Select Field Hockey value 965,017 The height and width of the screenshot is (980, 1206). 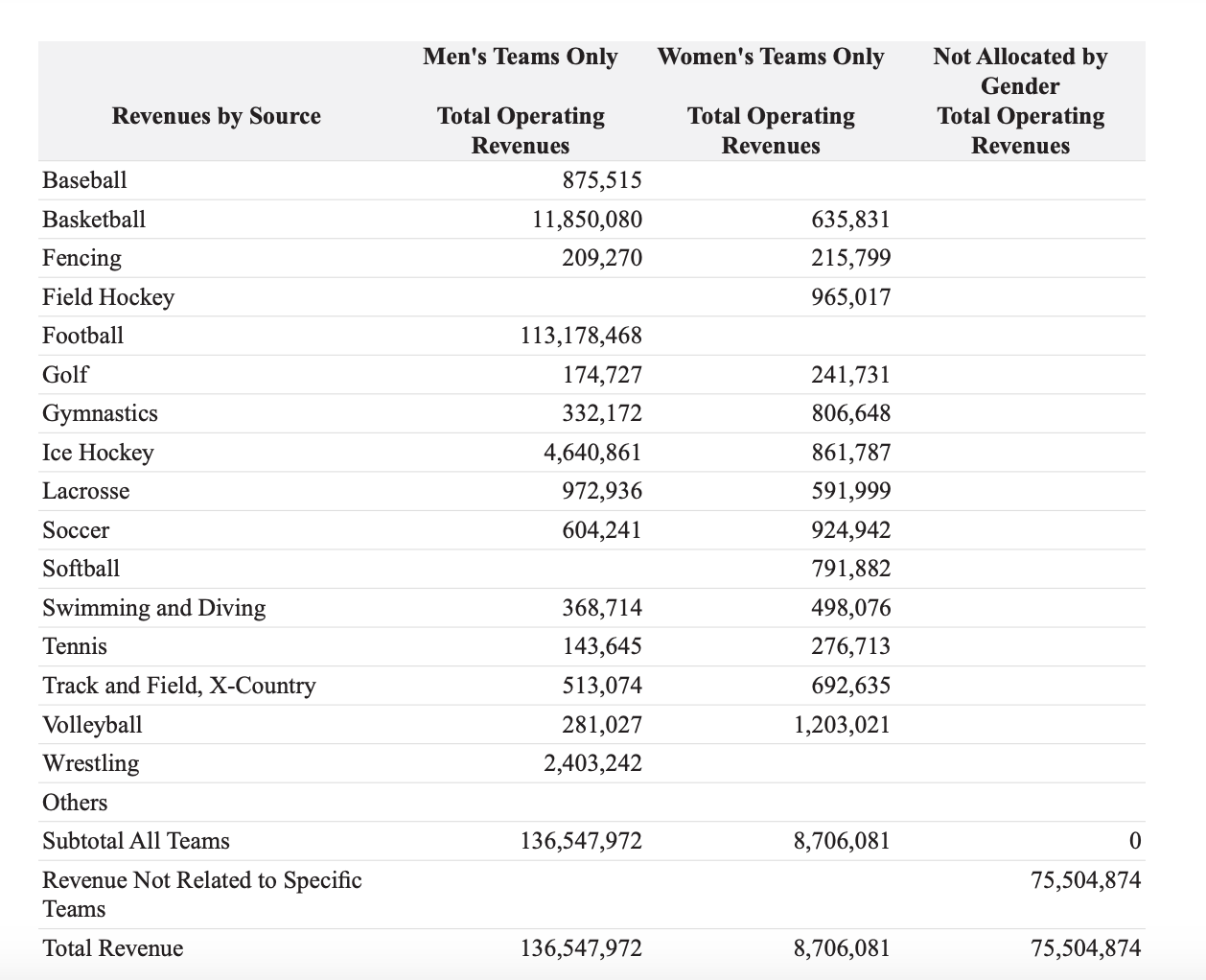(x=850, y=297)
